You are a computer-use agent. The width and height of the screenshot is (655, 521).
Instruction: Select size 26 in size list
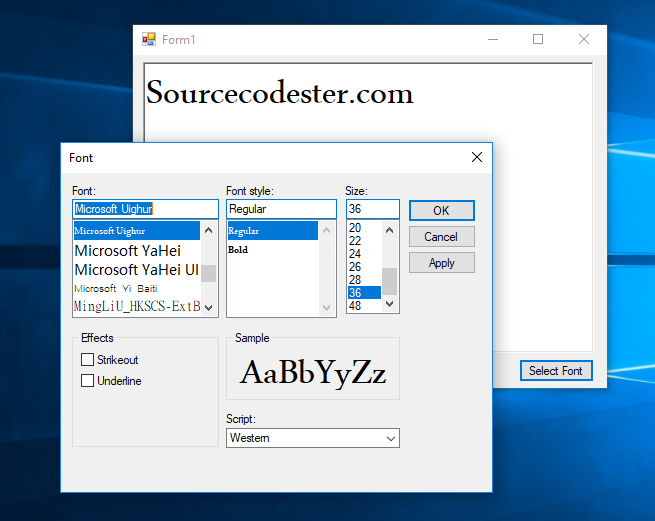point(364,267)
